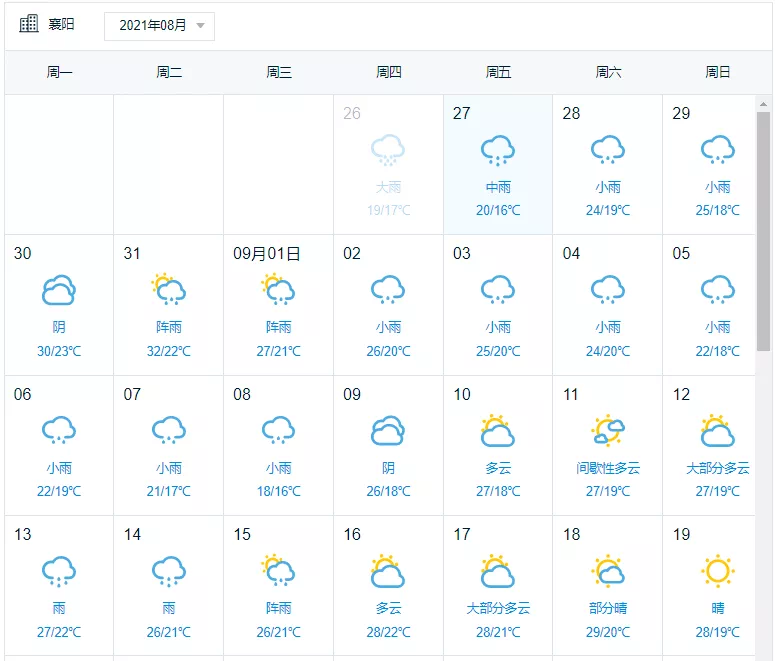
Task: Open the 2021年08月 month dropdown
Action: 159,26
